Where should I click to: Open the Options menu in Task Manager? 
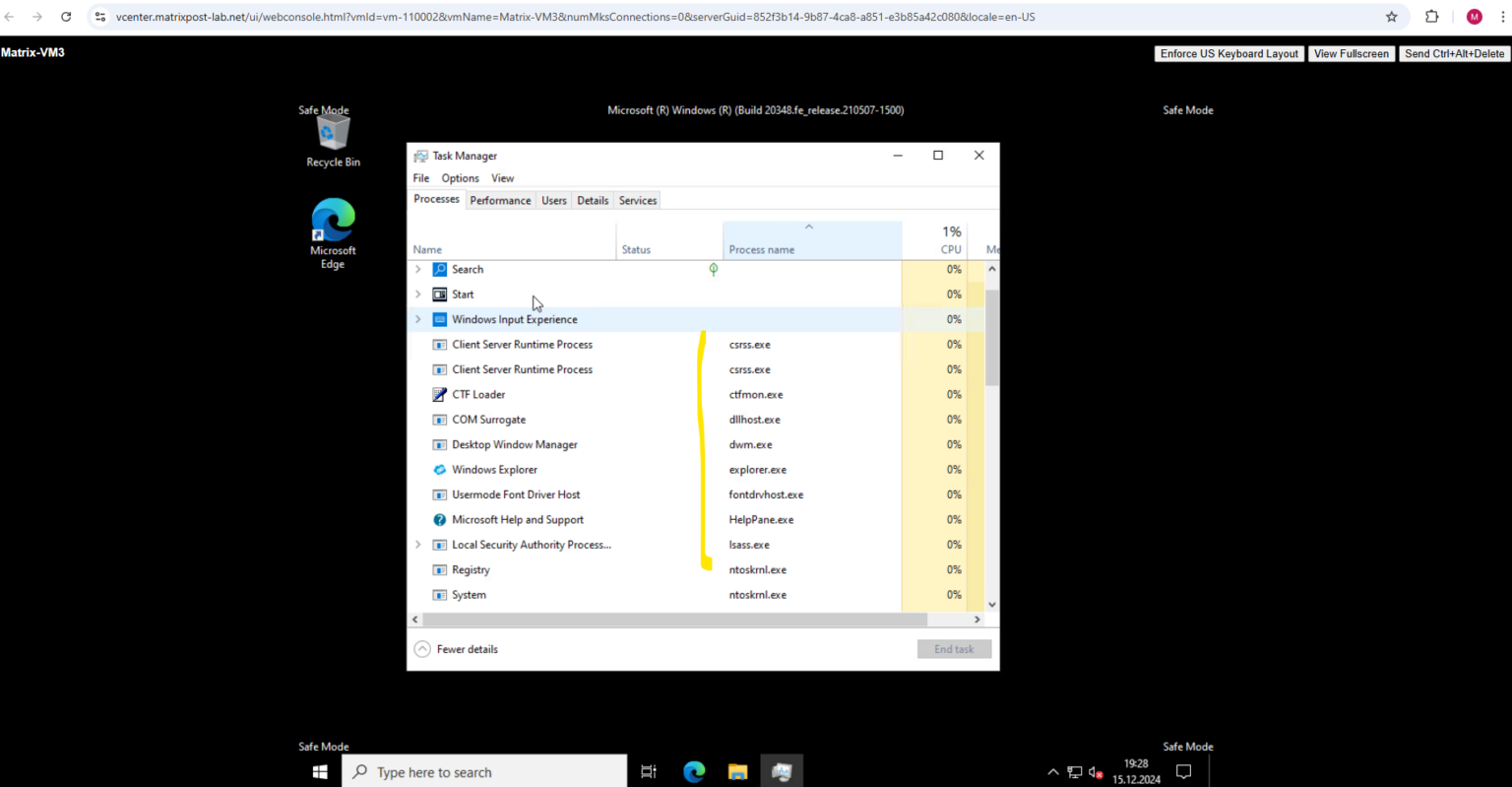(460, 177)
